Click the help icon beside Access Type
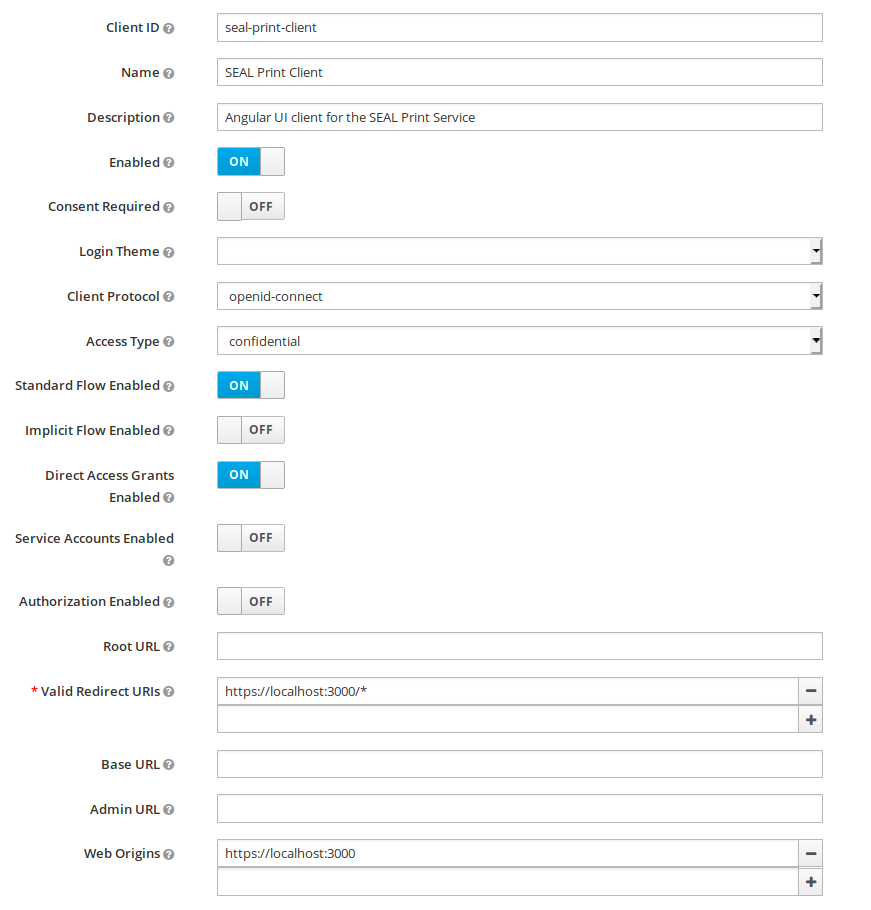Viewport: 871px width, 910px height. coord(169,342)
